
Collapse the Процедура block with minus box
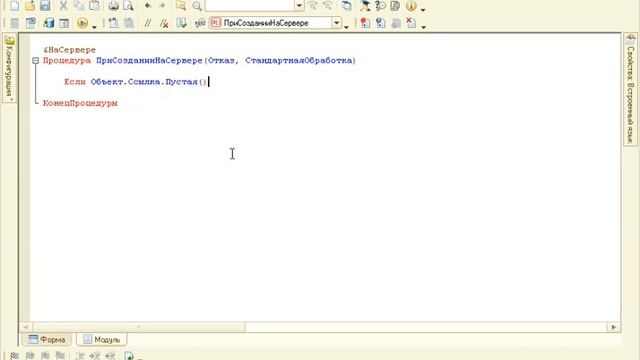(x=36, y=60)
